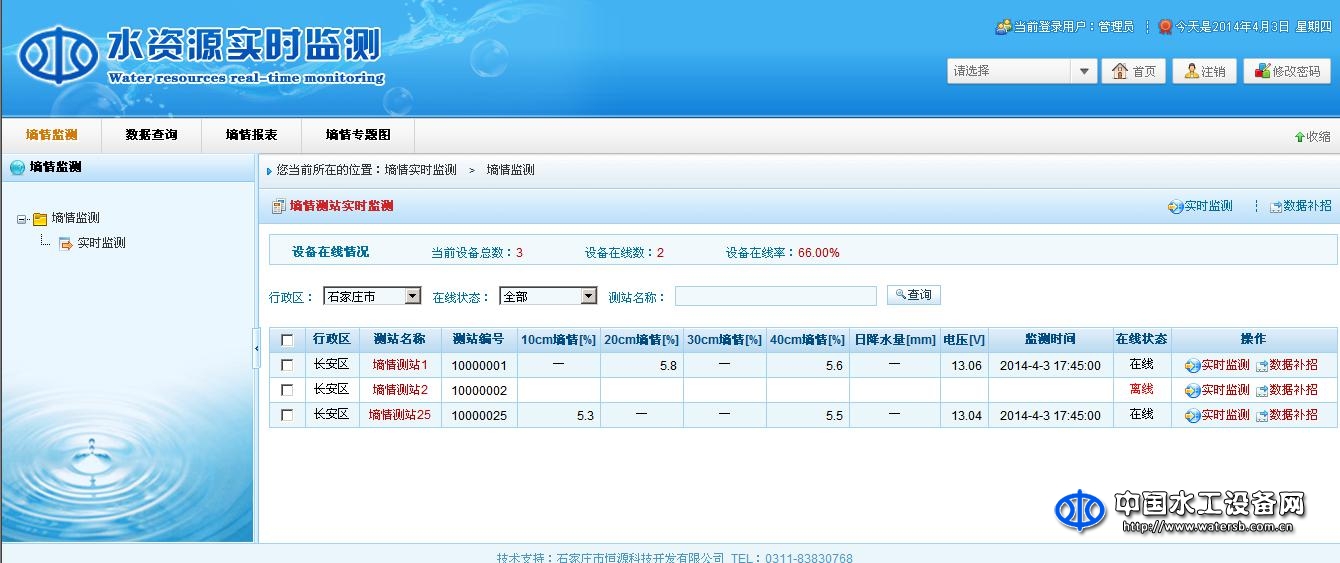1340x563 pixels.
Task: Click the 注销 logout icon button
Action: 1204,71
